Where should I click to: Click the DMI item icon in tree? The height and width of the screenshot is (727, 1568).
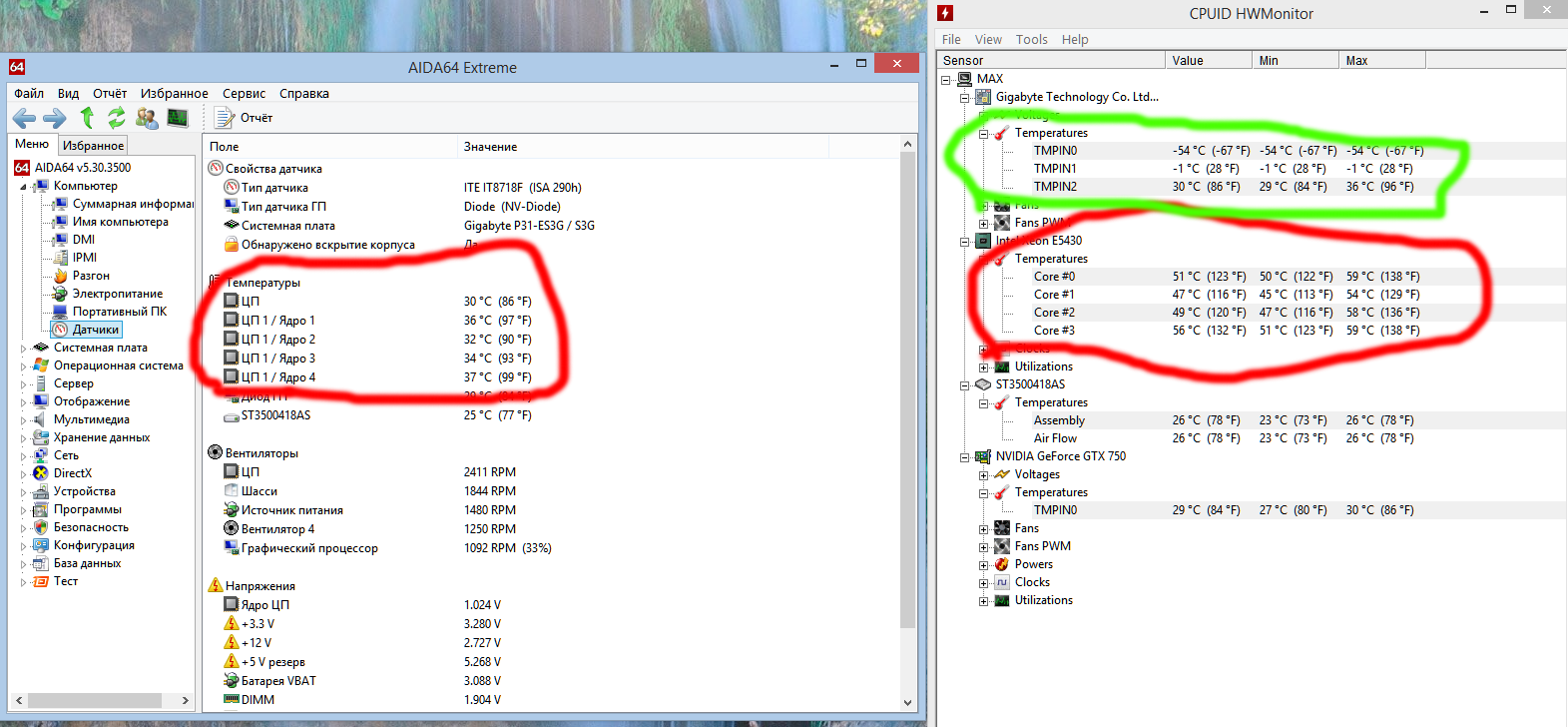pyautogui.click(x=60, y=240)
